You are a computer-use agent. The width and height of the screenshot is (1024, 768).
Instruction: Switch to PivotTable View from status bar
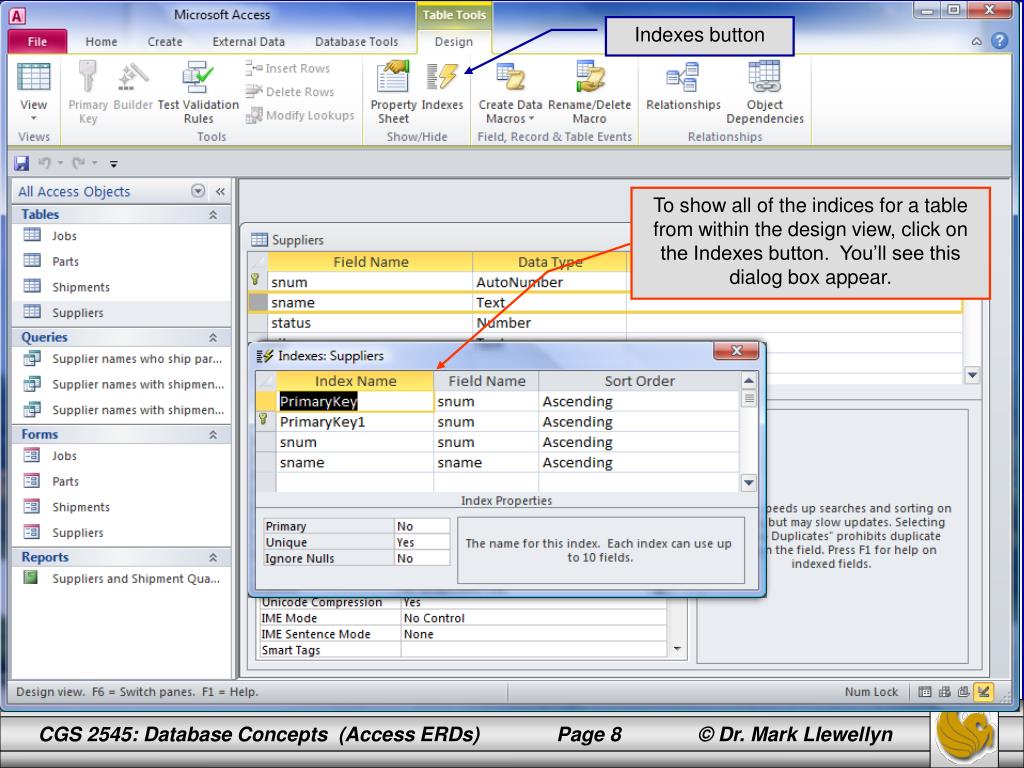coord(944,692)
